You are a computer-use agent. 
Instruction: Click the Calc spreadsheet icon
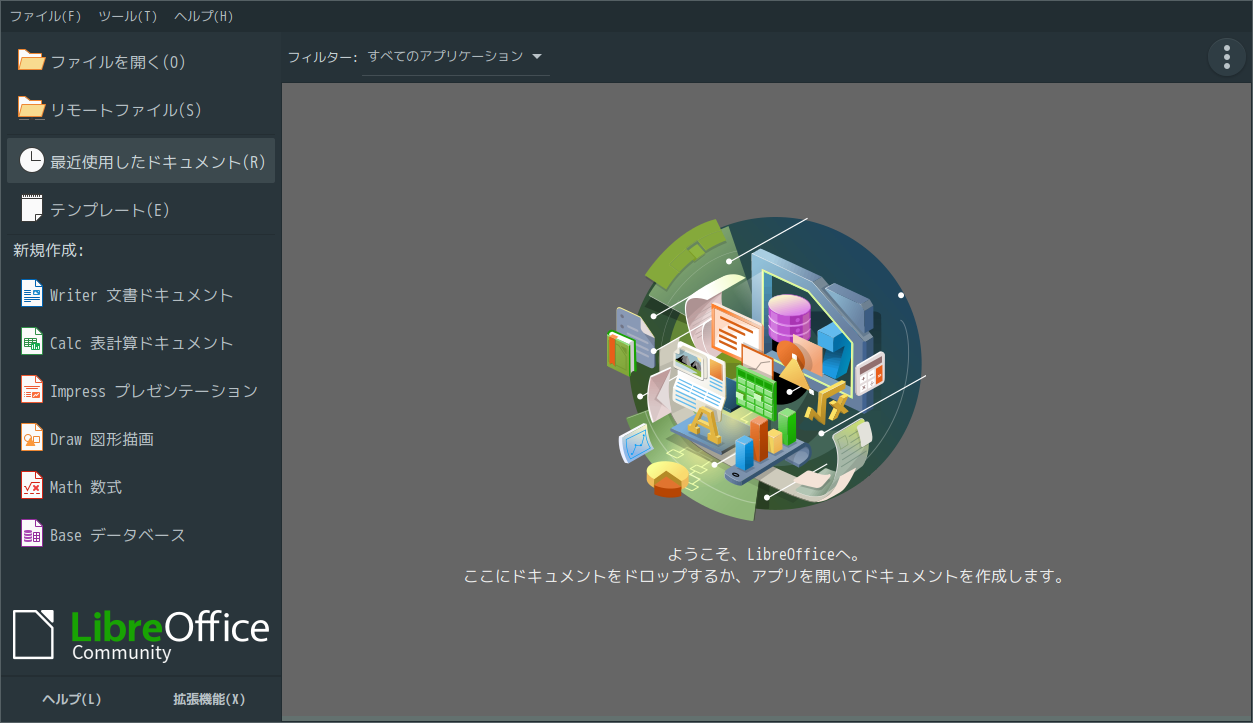click(32, 342)
